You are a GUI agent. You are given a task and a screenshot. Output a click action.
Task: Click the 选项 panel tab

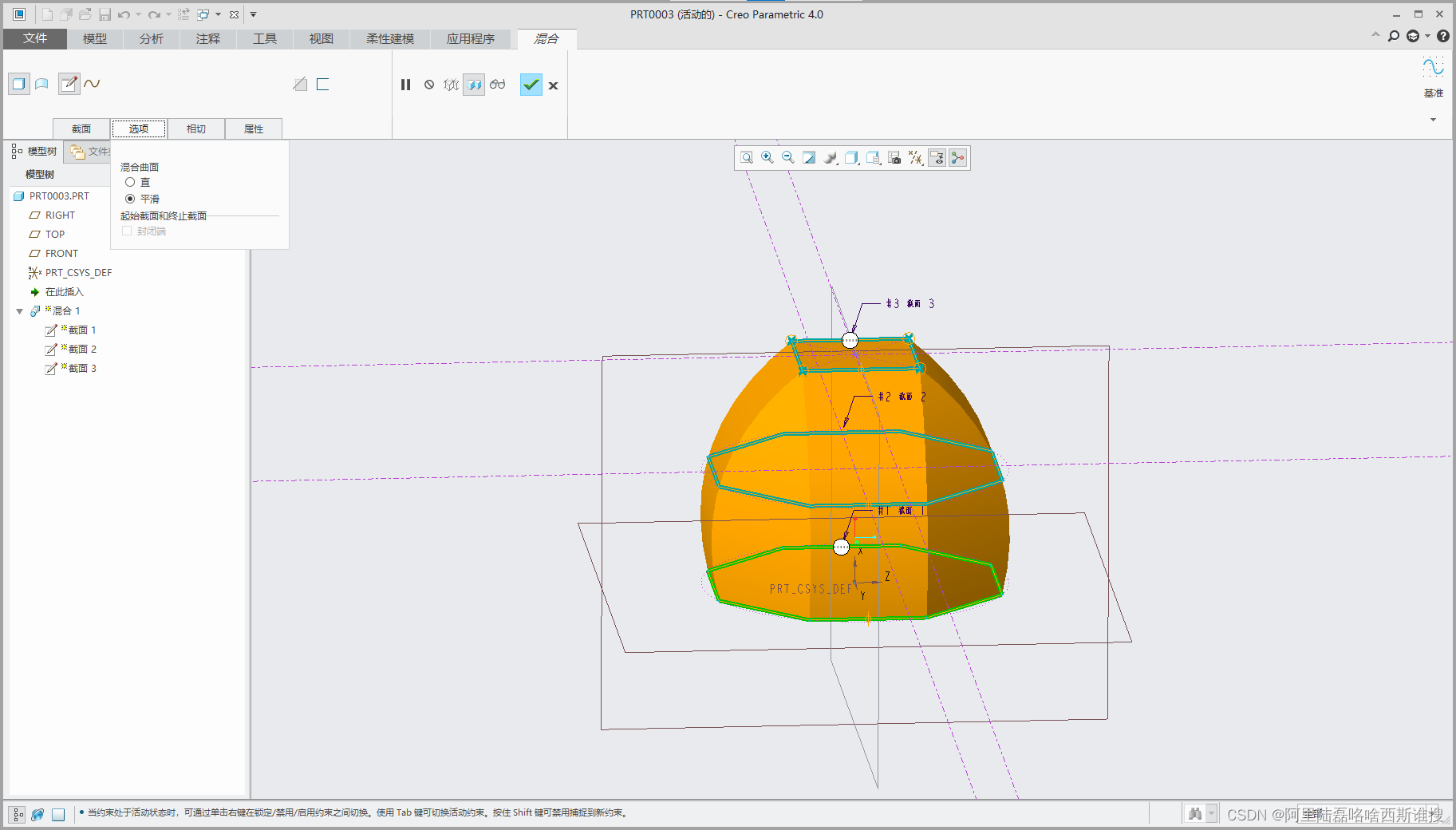click(139, 128)
